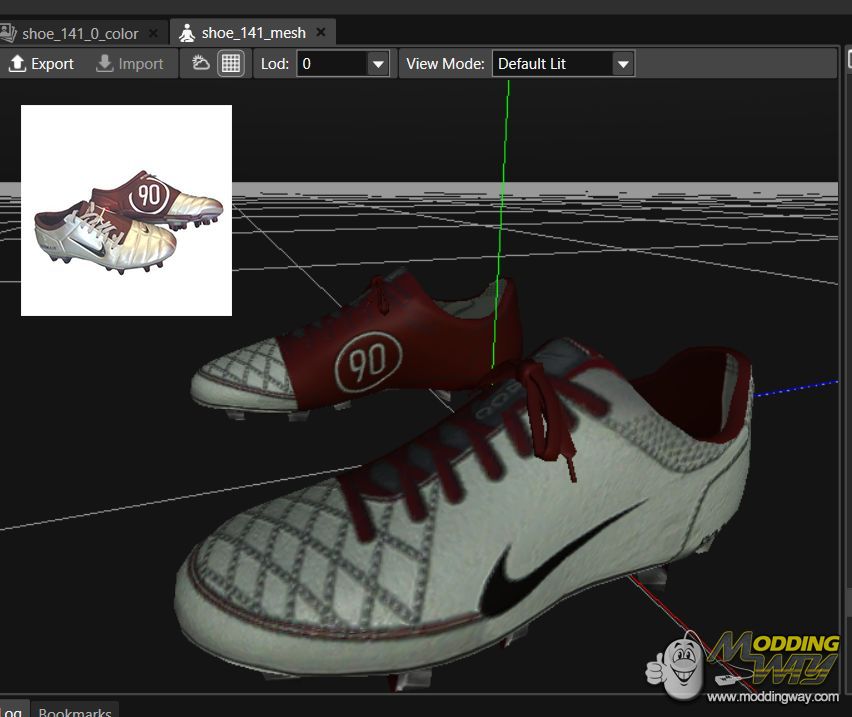Open the View Mode dropdown arrow
This screenshot has width=852, height=717.
point(623,64)
